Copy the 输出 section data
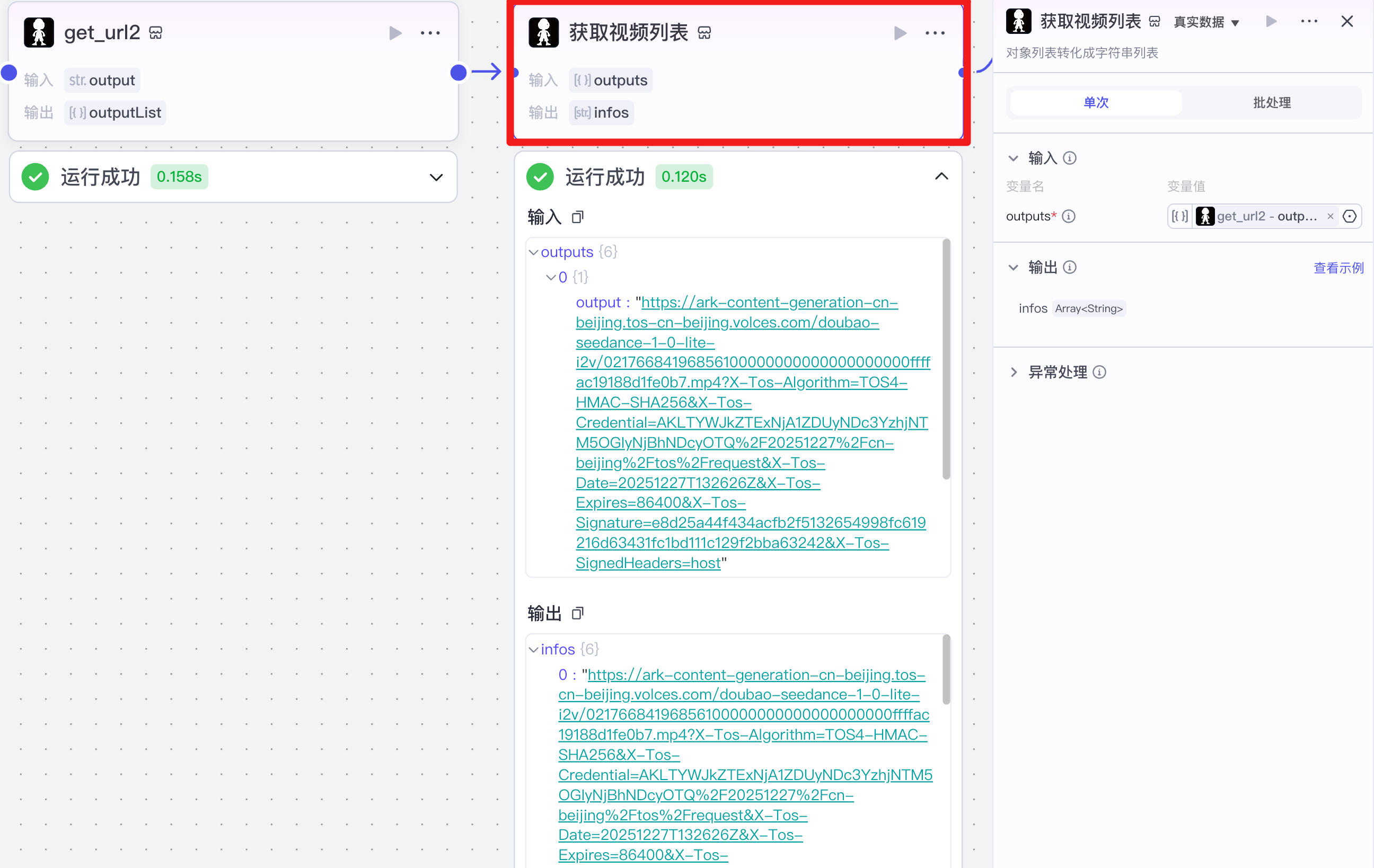 click(x=577, y=614)
